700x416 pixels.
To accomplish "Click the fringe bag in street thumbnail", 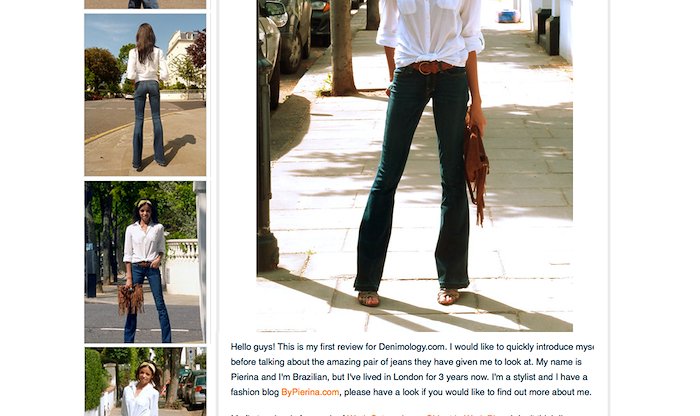I will pos(130,299).
